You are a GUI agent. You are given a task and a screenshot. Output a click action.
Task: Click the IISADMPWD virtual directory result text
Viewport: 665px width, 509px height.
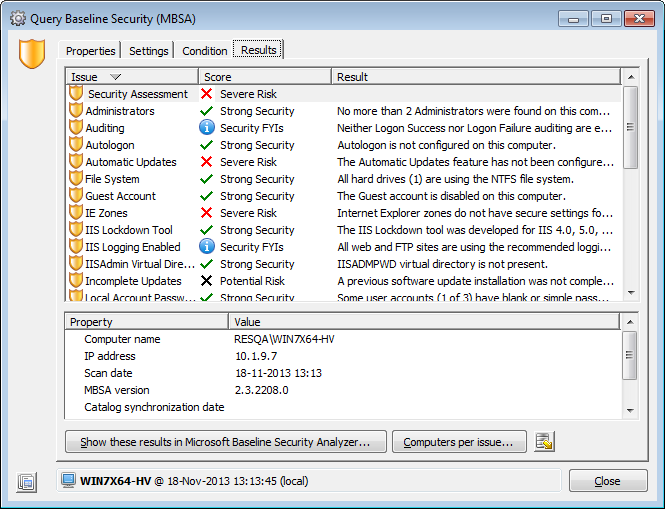click(442, 264)
